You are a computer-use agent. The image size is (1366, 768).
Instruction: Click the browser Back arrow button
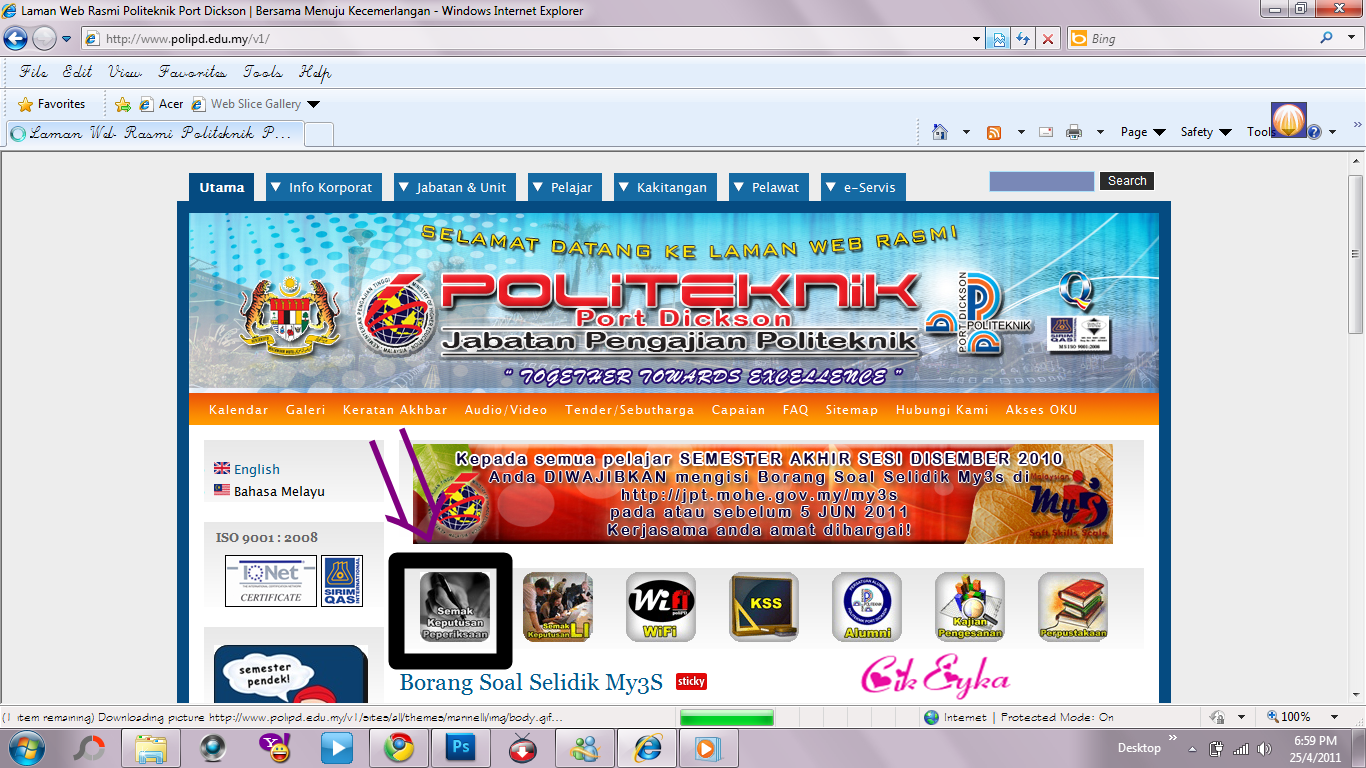15,38
